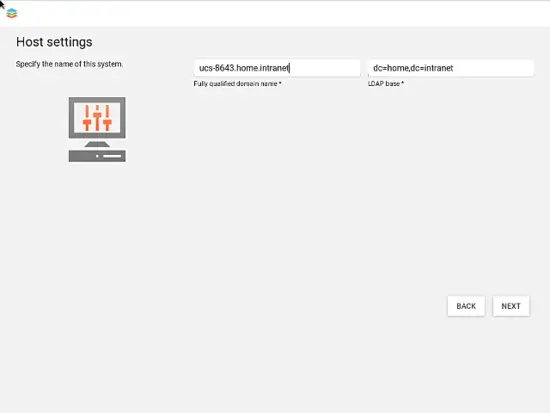Click 'Specify the name of this system.' text

(69, 64)
